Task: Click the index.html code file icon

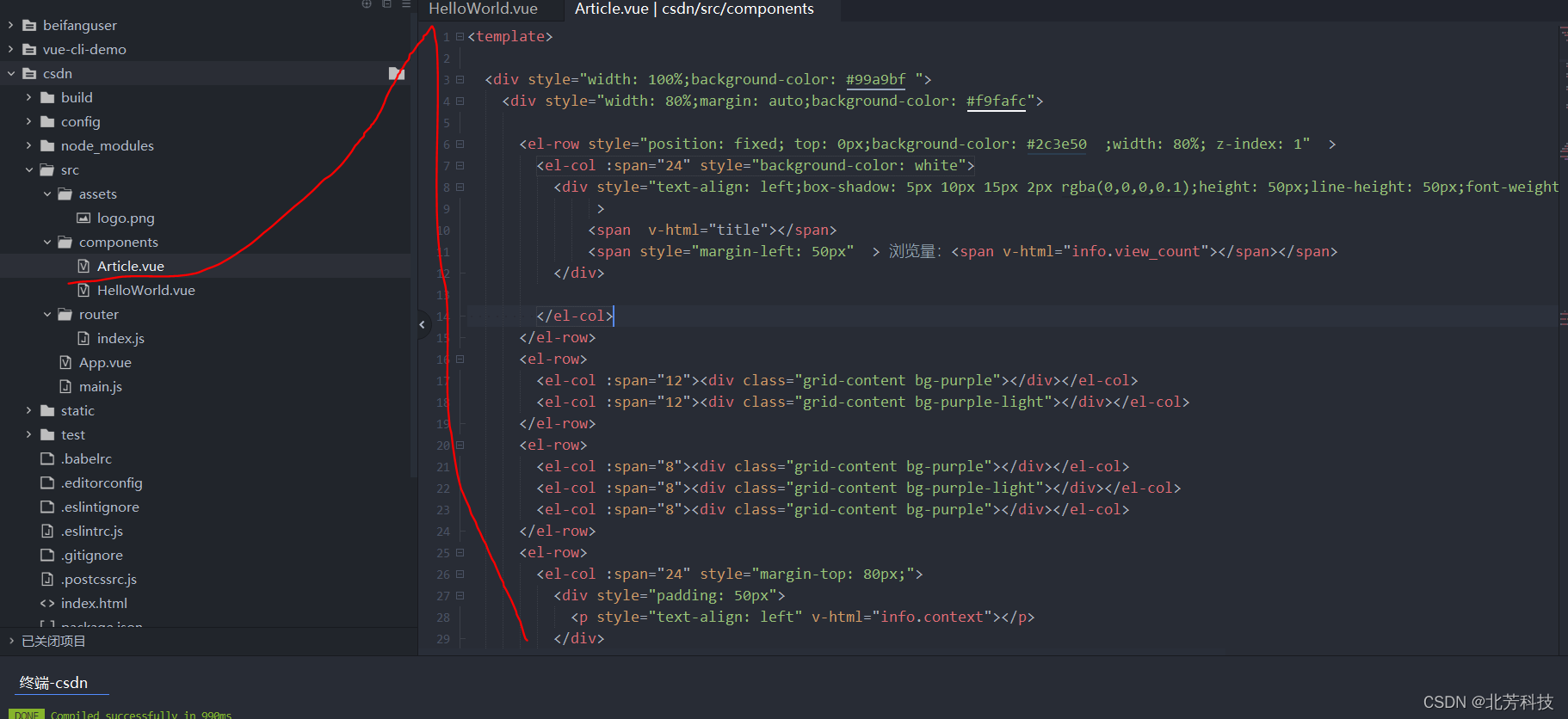Action: (x=47, y=604)
